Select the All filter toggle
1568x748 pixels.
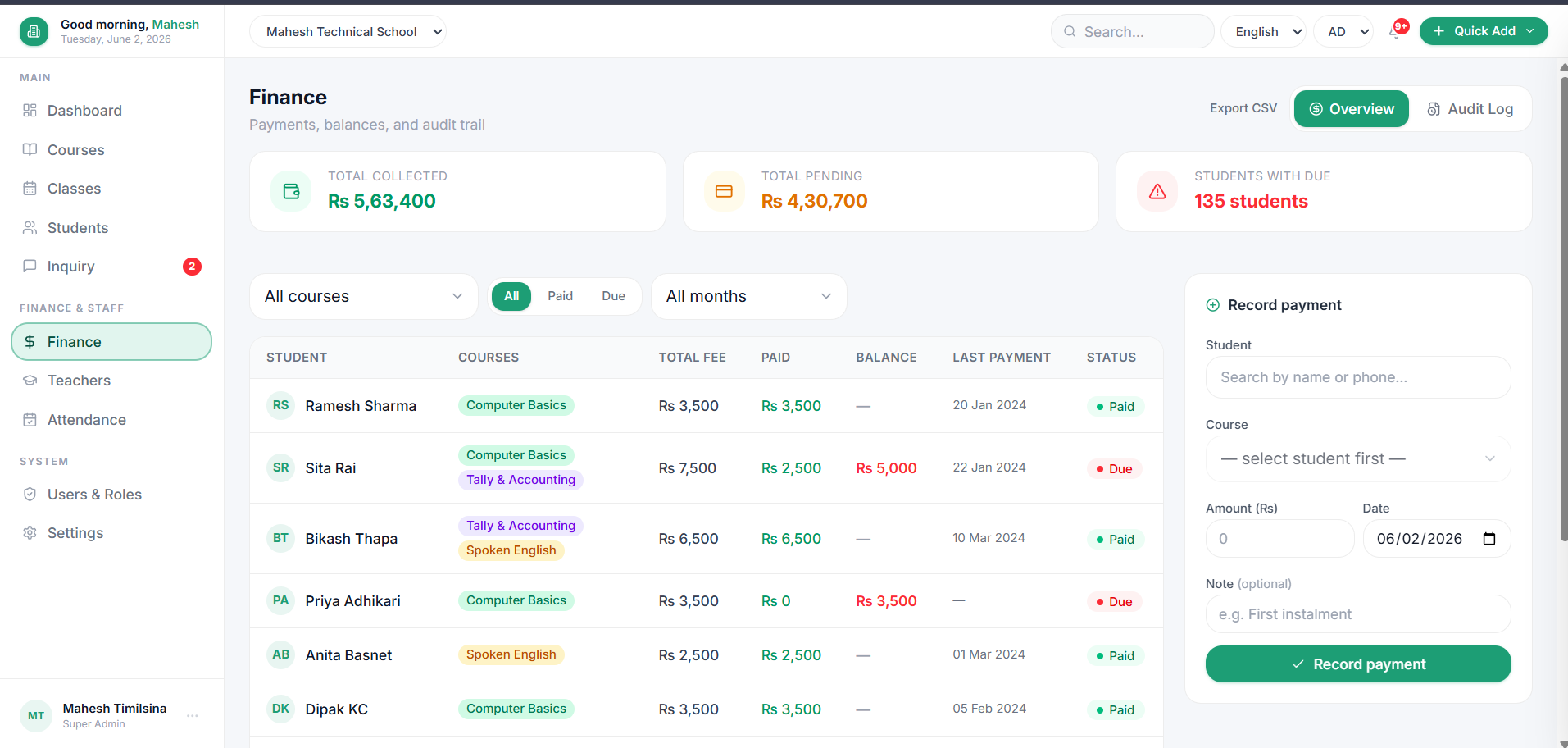(x=511, y=296)
